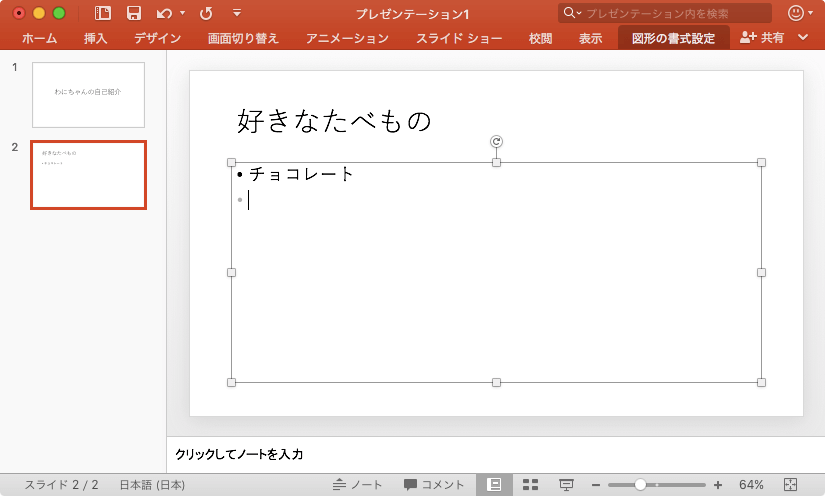Switch to Normal view icon
This screenshot has height=496, width=825.
[494, 484]
